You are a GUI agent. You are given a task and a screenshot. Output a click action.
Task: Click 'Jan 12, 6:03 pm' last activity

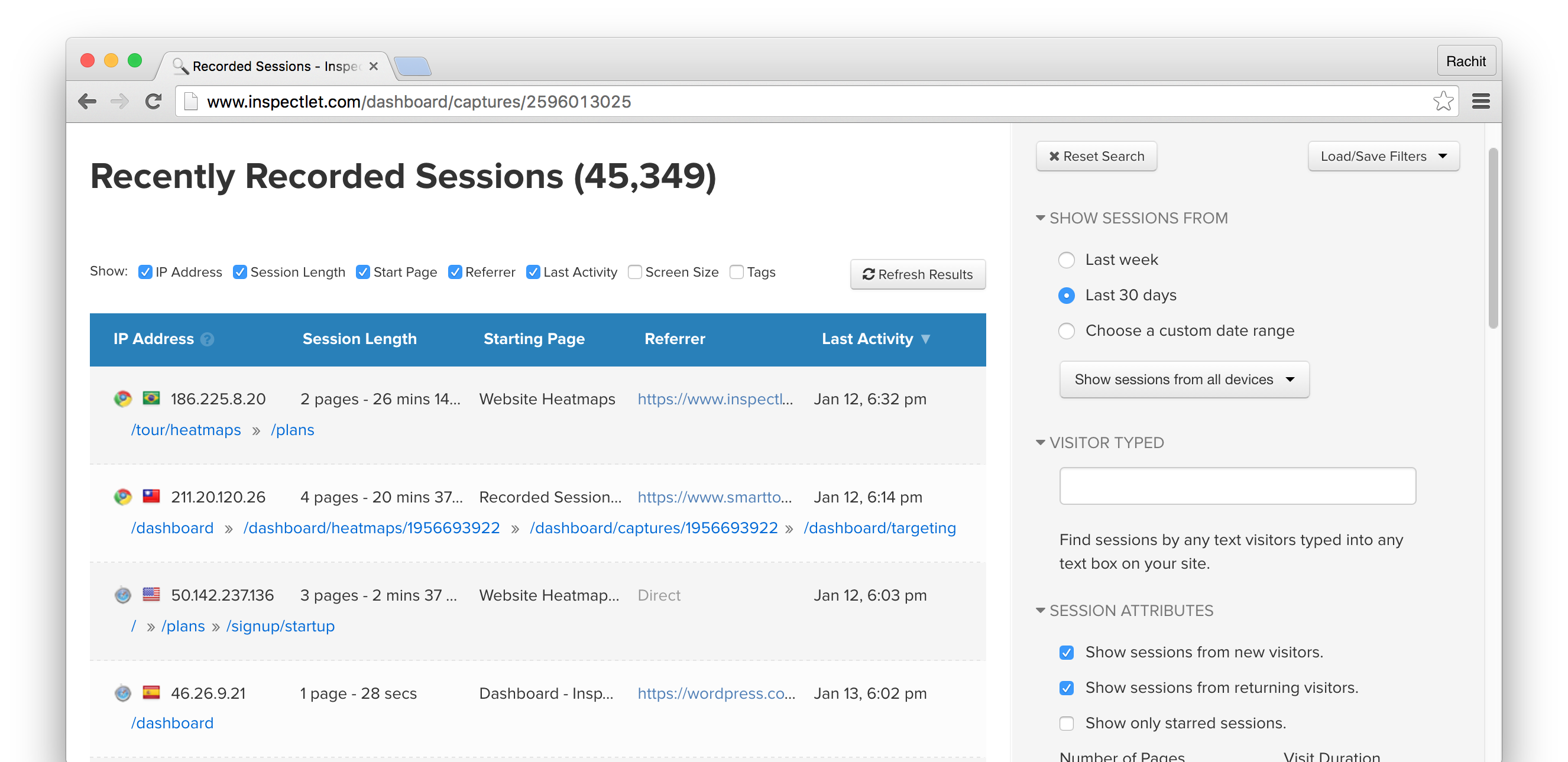(x=870, y=595)
